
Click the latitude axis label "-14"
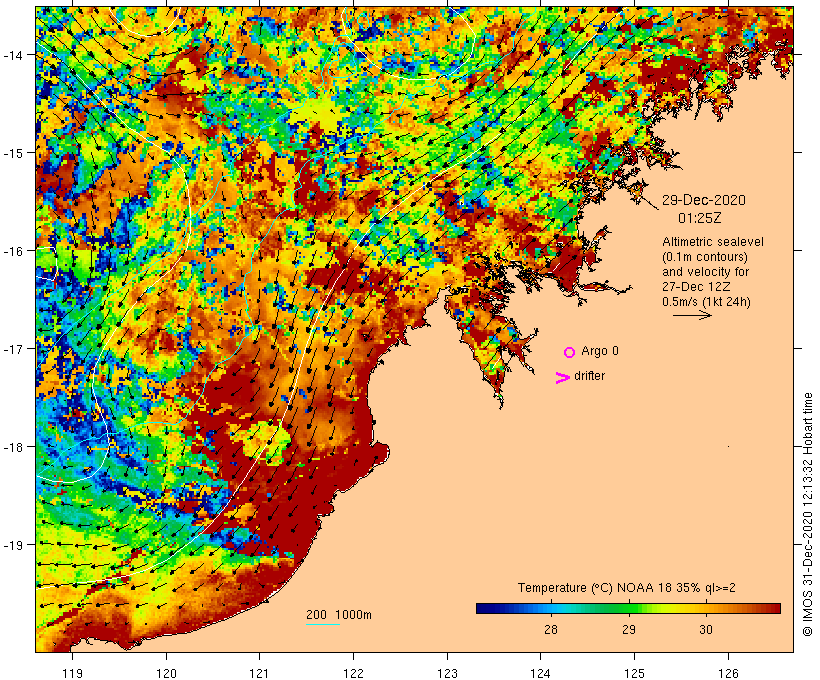(x=13, y=54)
